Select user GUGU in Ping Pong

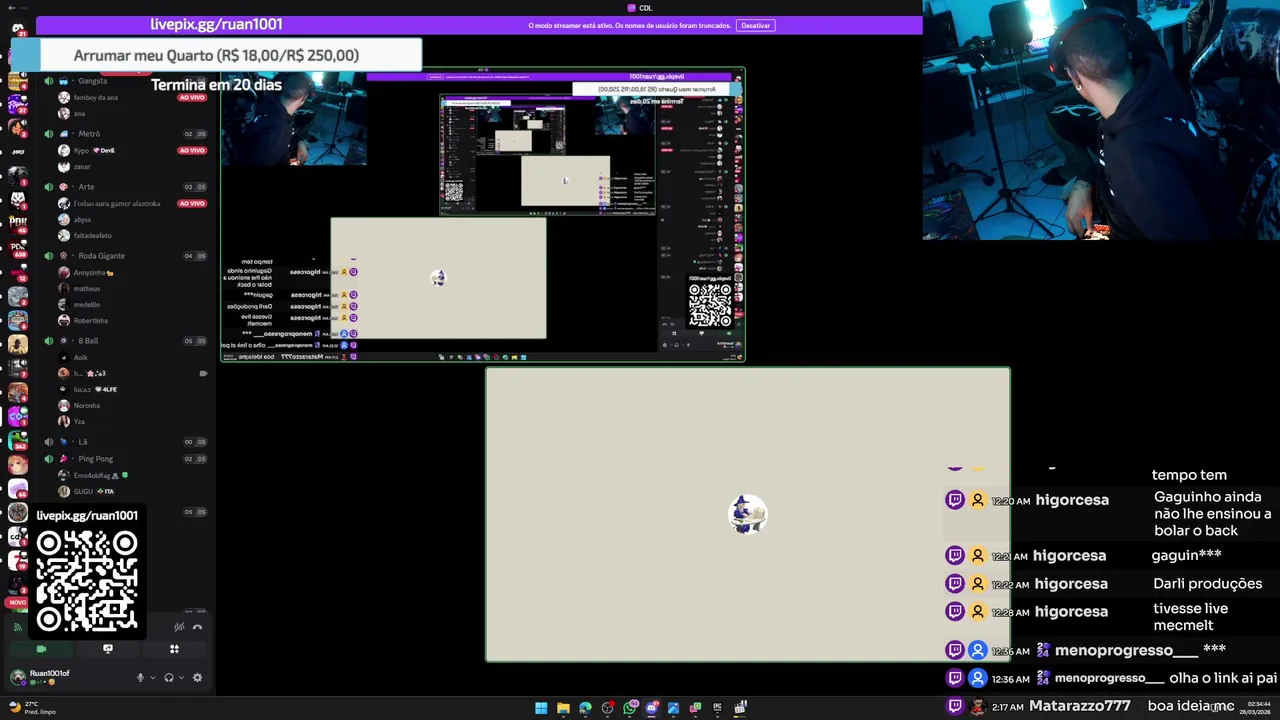(x=87, y=491)
